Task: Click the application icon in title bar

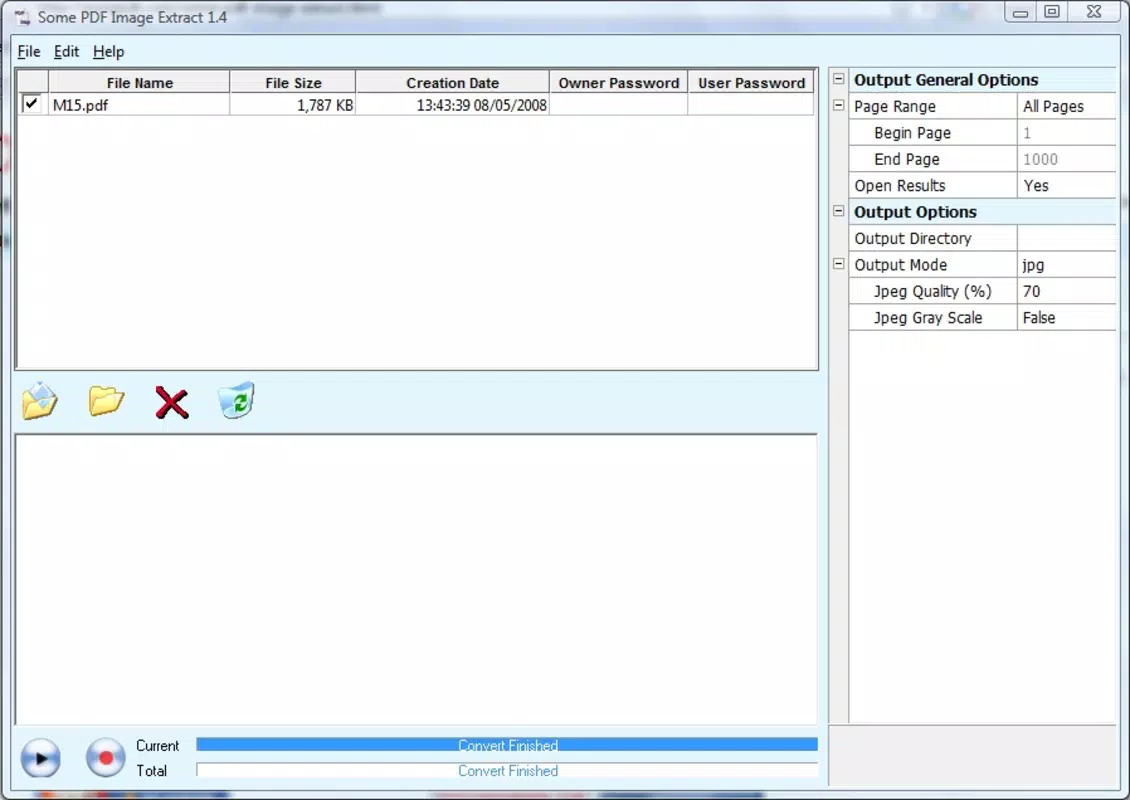Action: coord(22,17)
